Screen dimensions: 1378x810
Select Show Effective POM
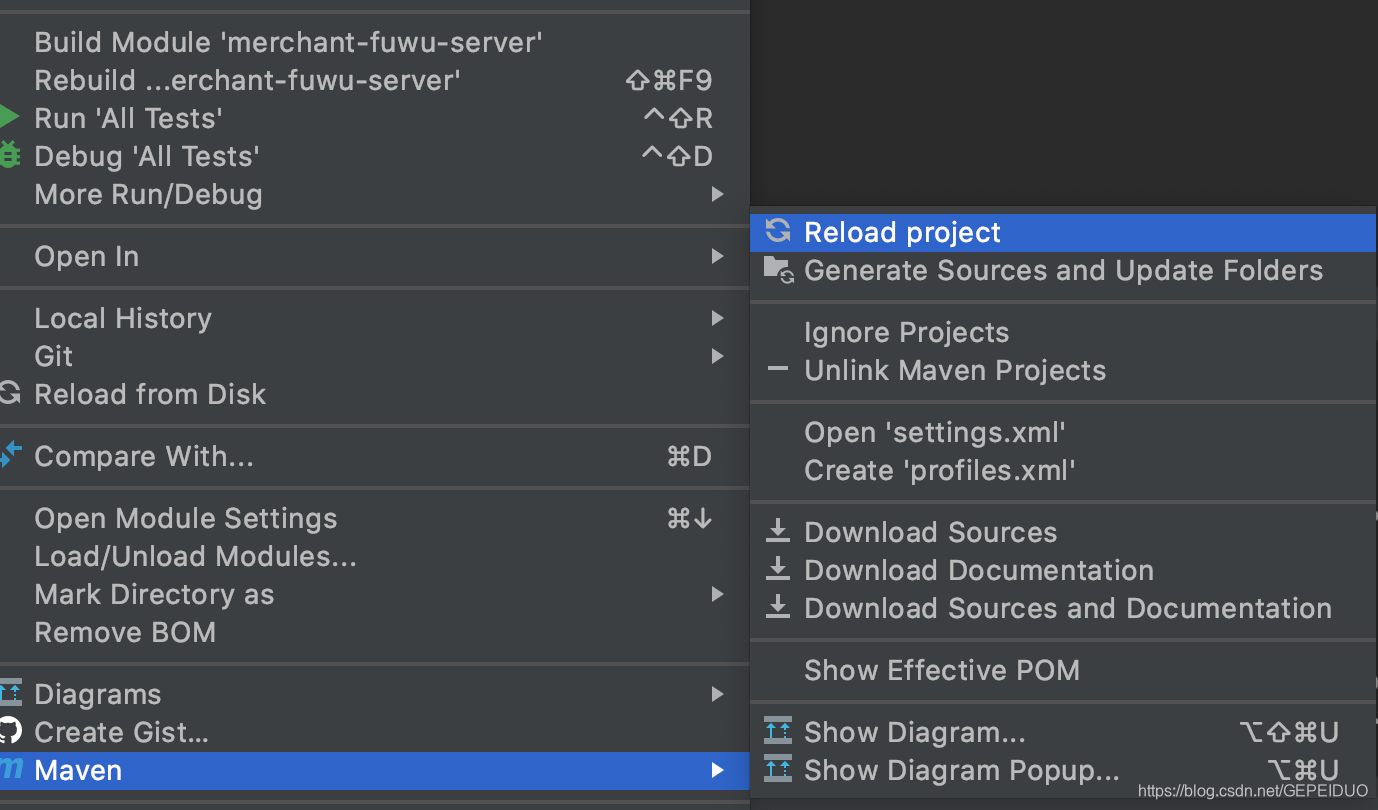[1063, 670]
